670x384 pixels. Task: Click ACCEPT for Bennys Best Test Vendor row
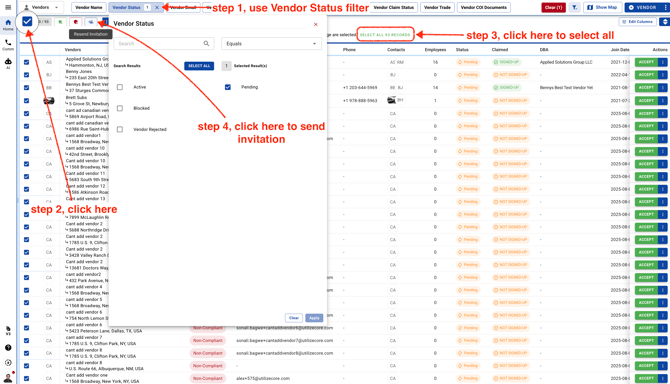[646, 88]
